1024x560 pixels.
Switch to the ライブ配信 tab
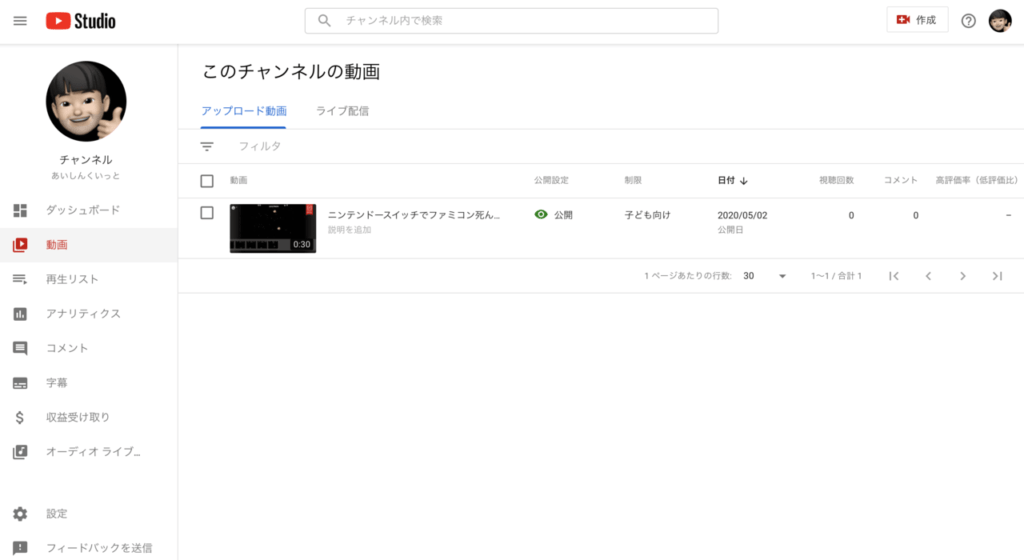(342, 111)
